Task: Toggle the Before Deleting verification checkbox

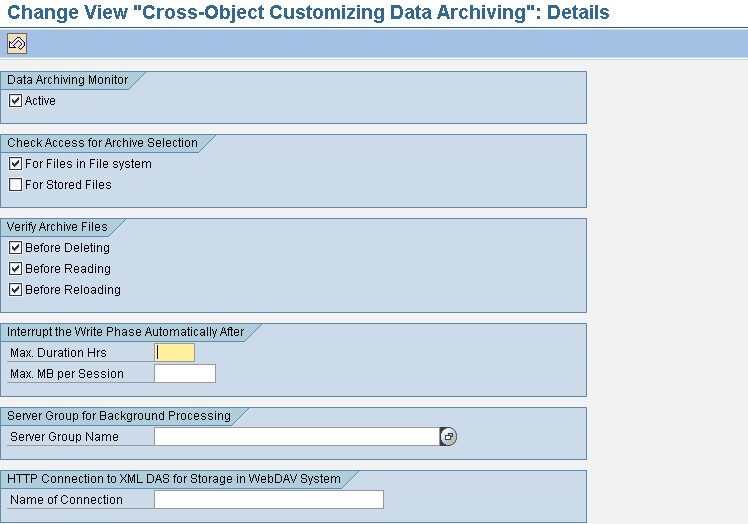Action: [15, 248]
